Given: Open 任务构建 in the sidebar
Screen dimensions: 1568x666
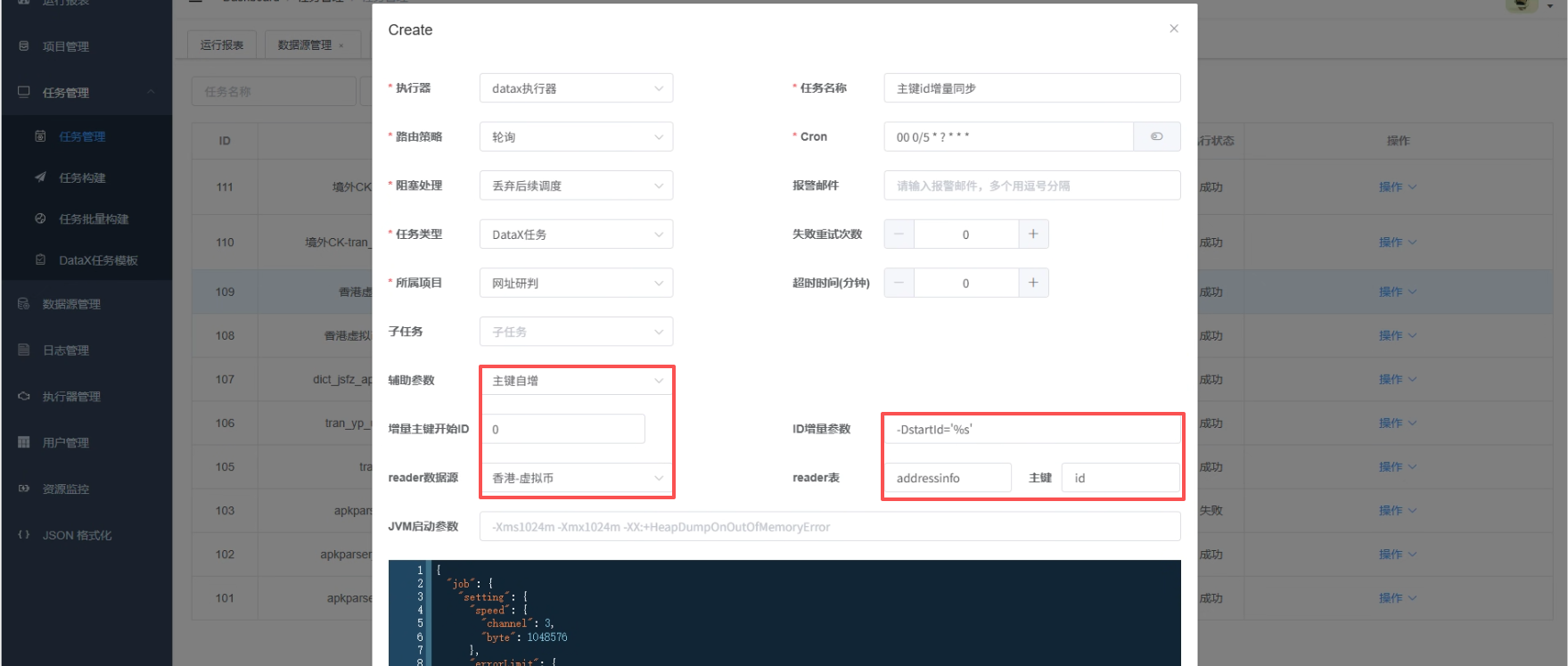Looking at the screenshot, I should 82,177.
